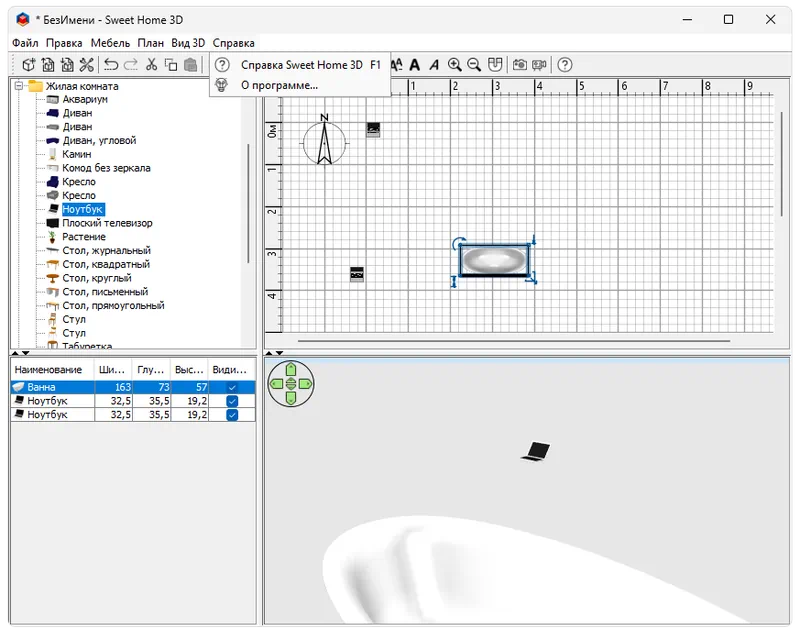Click the rotation handle of the bathtub

tap(459, 243)
